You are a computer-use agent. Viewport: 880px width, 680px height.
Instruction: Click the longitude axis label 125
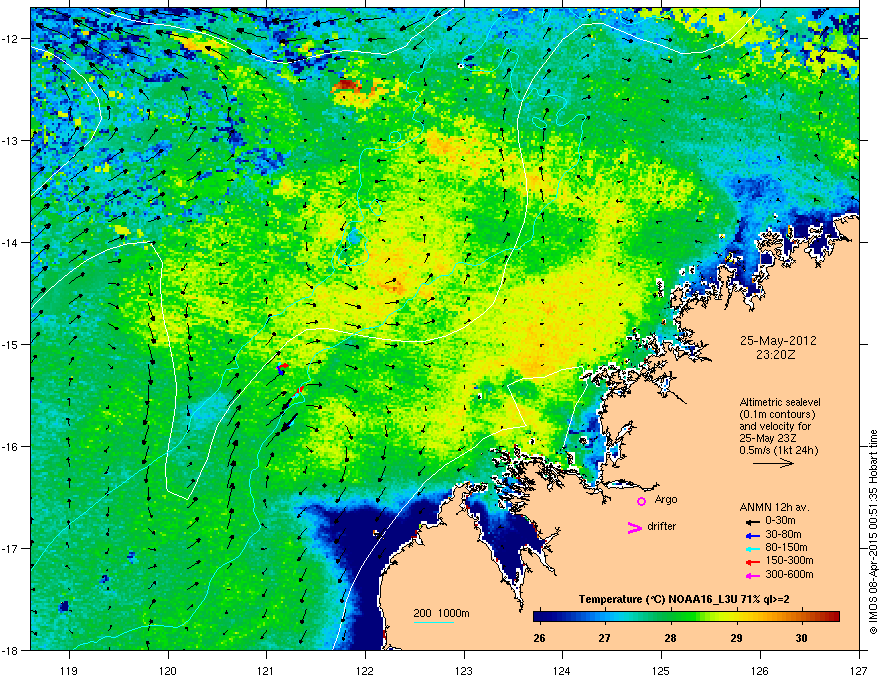click(x=662, y=670)
